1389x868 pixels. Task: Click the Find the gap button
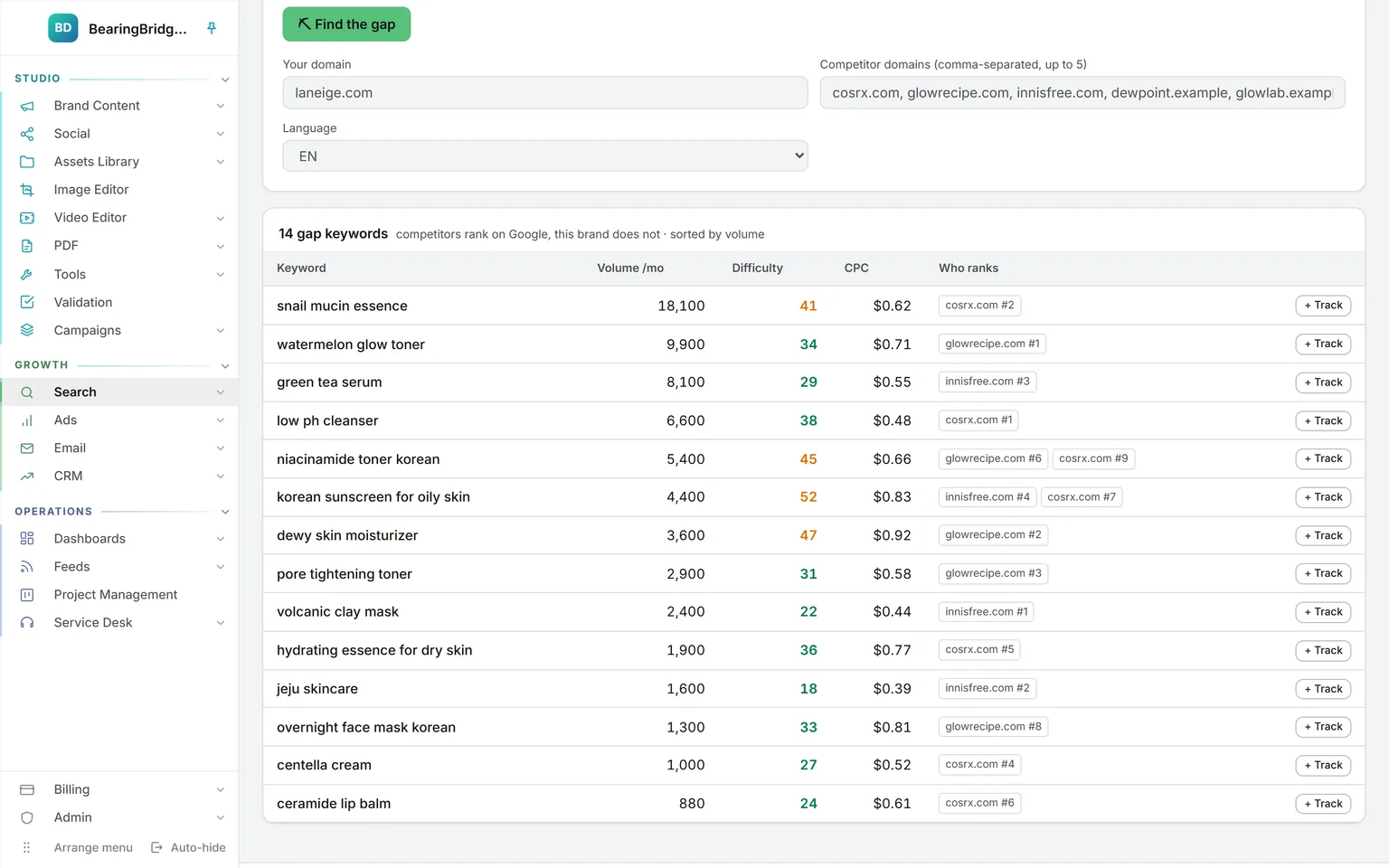click(346, 24)
